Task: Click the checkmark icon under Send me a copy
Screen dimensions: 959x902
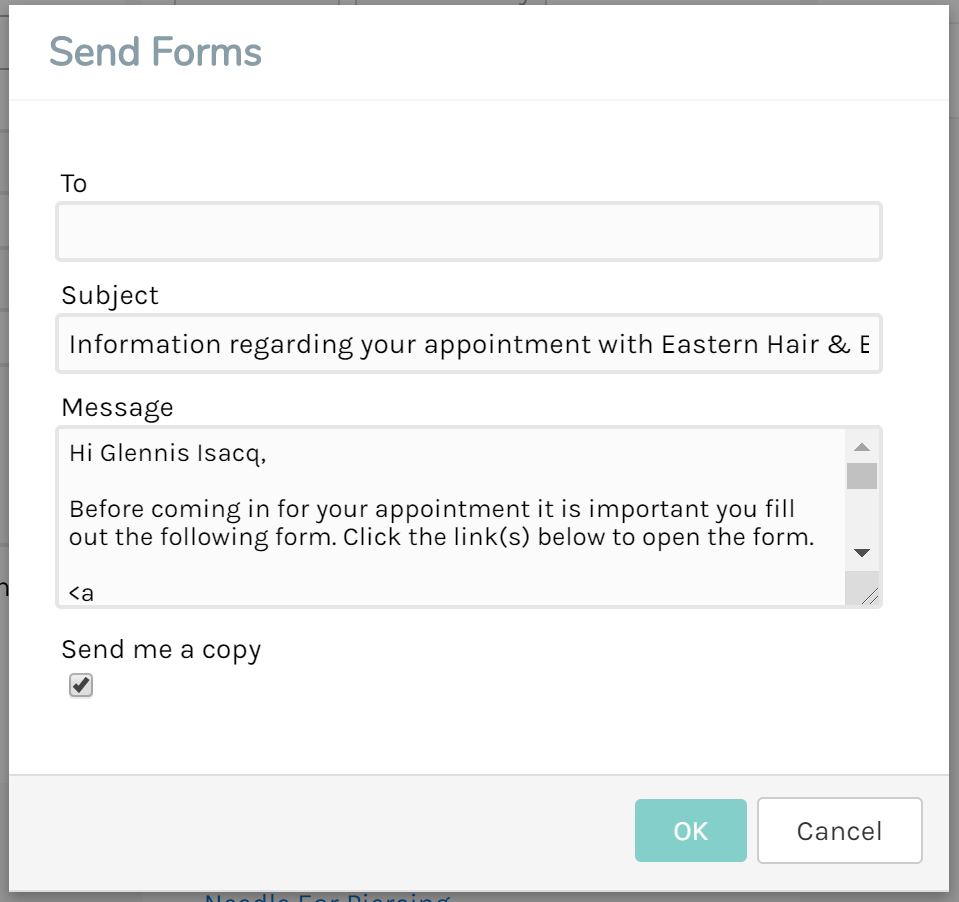Action: click(x=80, y=685)
